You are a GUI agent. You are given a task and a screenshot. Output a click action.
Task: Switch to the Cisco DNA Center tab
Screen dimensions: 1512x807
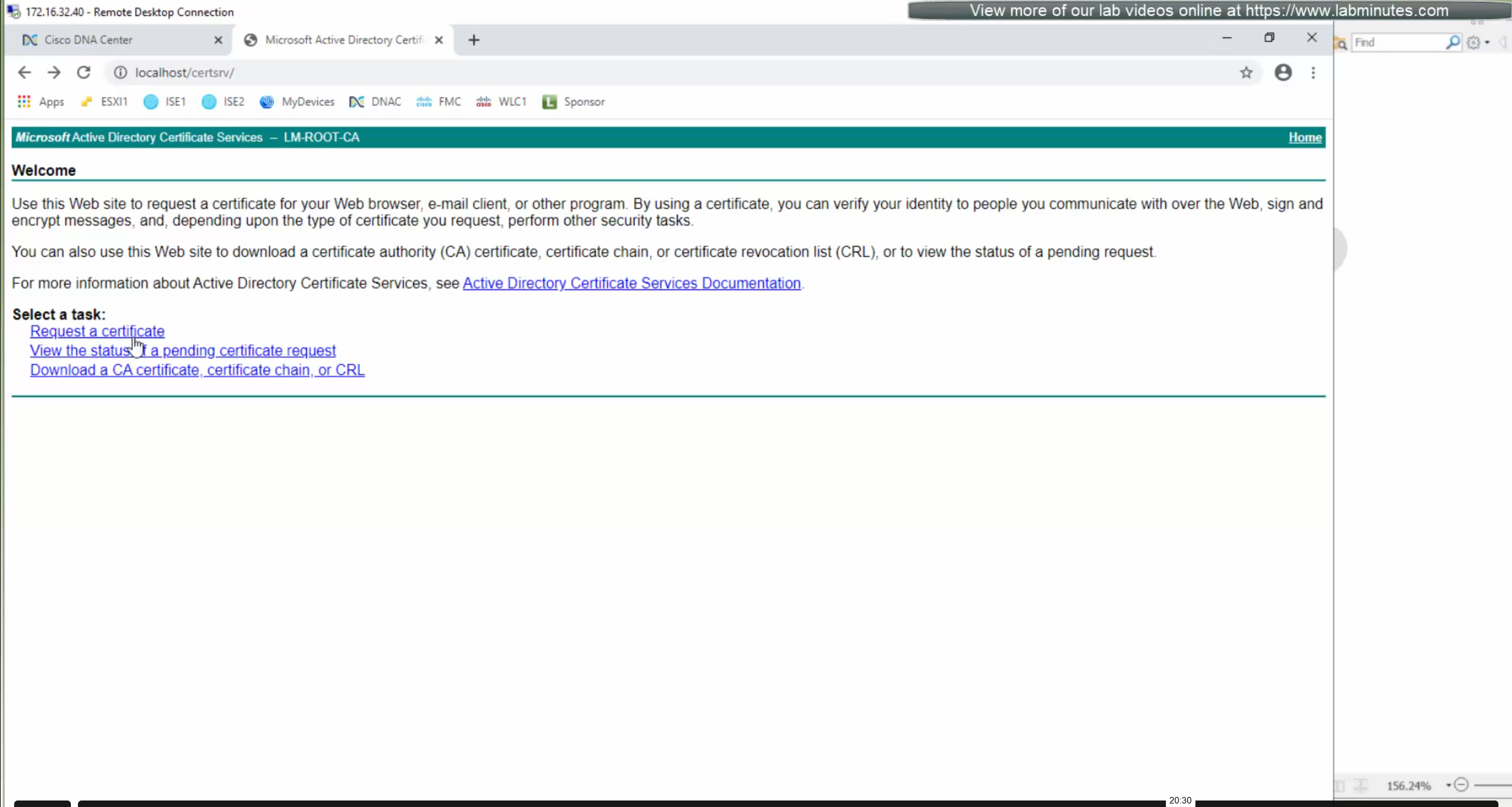[89, 40]
